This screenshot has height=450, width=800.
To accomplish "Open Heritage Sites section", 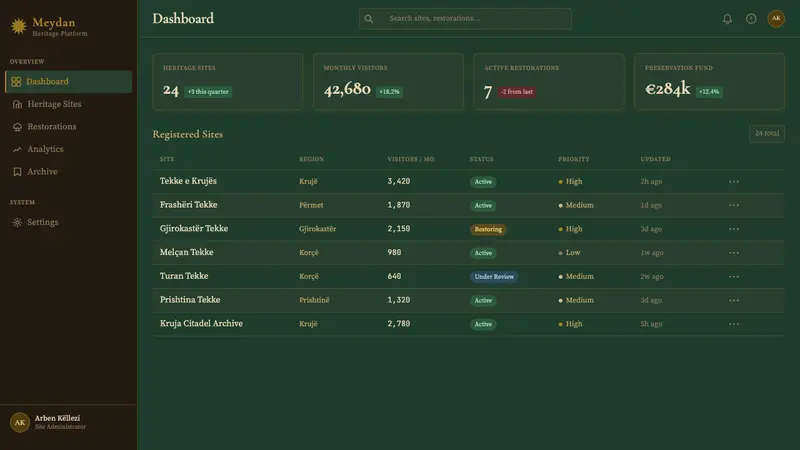I will click(x=68, y=104).
